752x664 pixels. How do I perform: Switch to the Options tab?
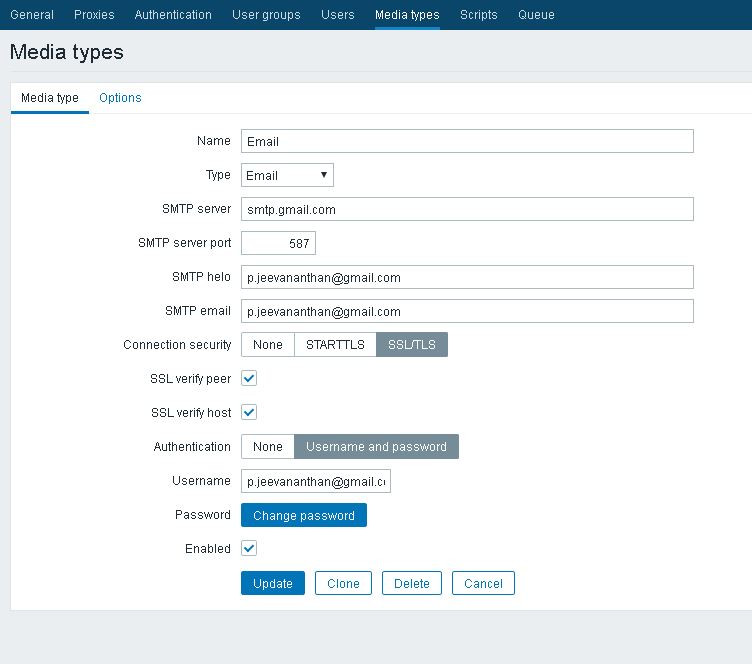point(120,98)
